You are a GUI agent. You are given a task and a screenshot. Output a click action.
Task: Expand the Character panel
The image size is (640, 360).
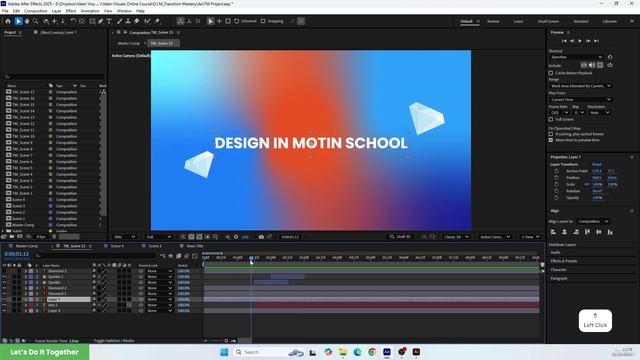[558, 269]
